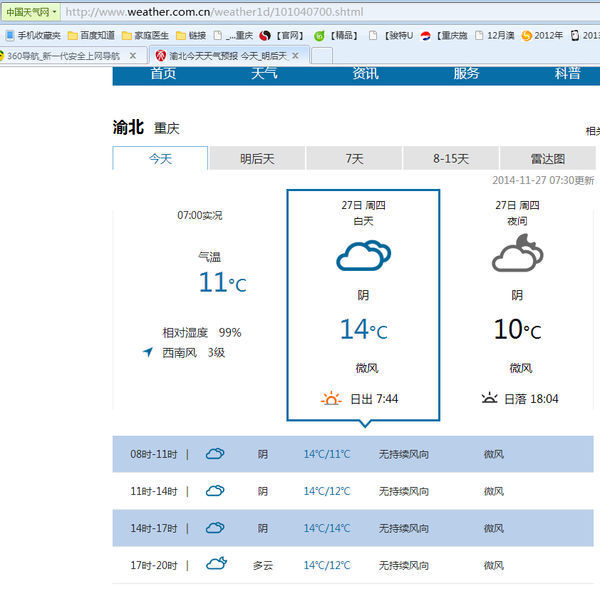Open the 【重庆旅 bookmark
600x589 pixels.
click(x=444, y=36)
